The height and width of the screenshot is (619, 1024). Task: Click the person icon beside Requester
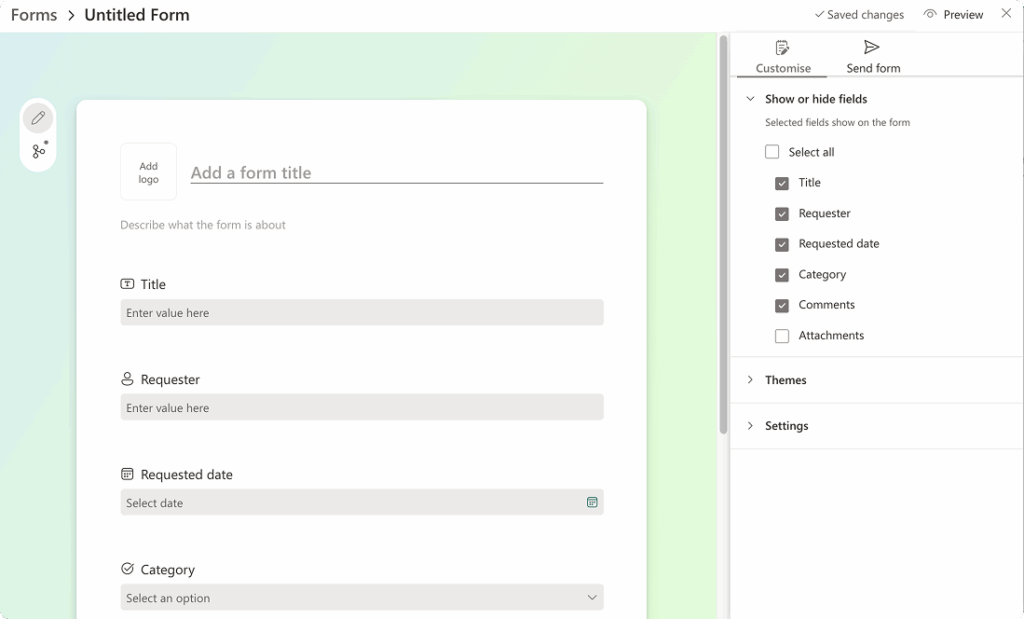[126, 379]
